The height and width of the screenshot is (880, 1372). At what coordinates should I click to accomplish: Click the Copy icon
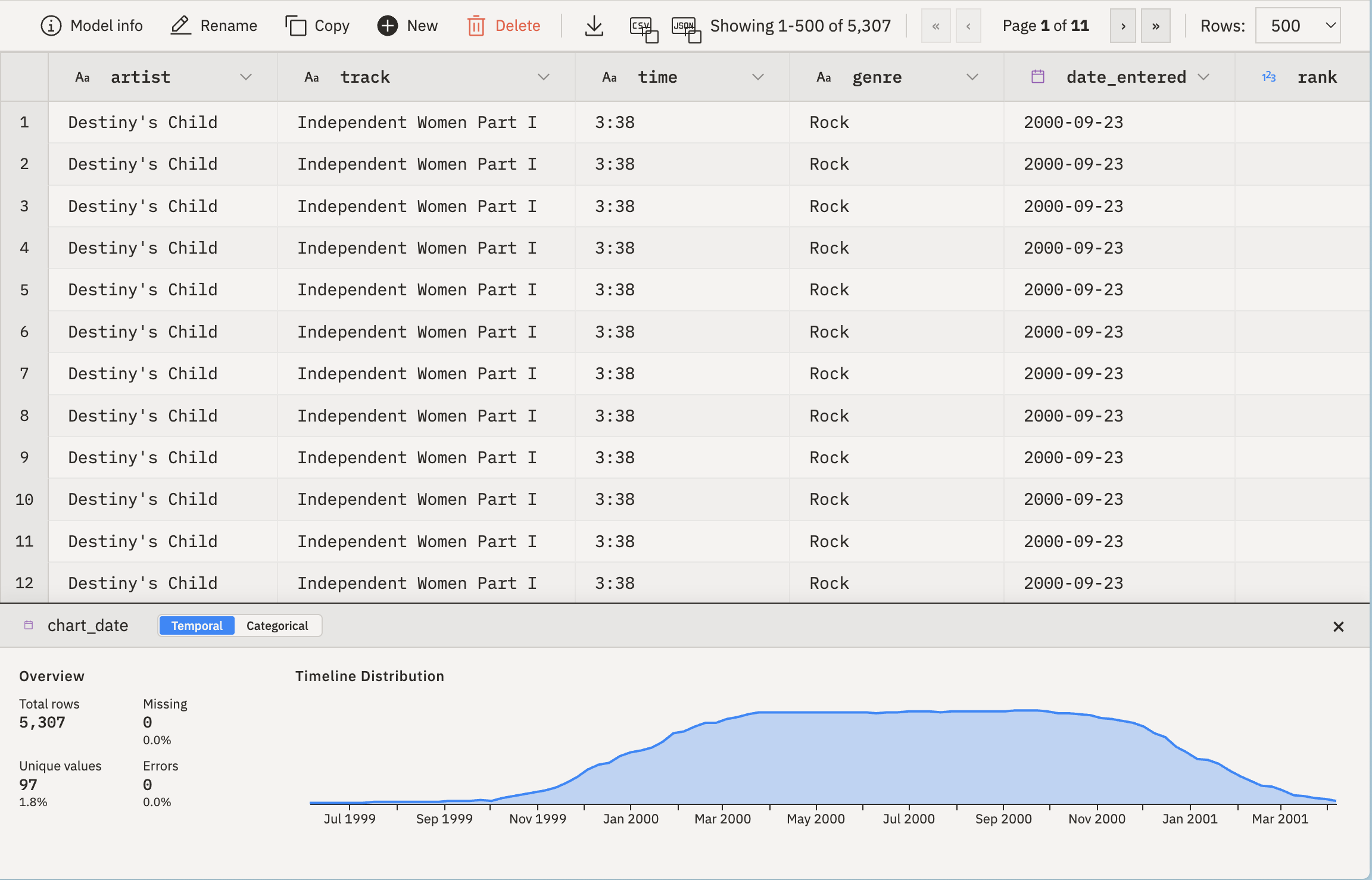(x=295, y=26)
